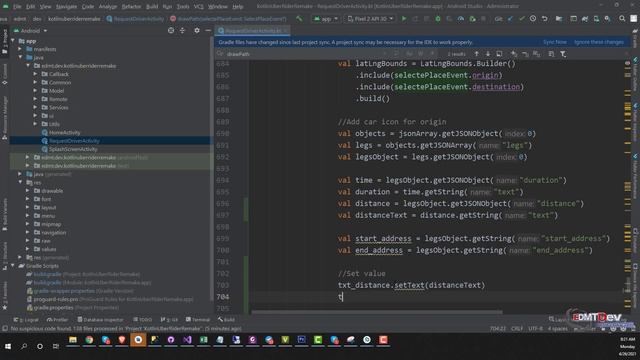The height and width of the screenshot is (360, 640).
Task: Open the Android project view dropdown
Action: point(31,31)
